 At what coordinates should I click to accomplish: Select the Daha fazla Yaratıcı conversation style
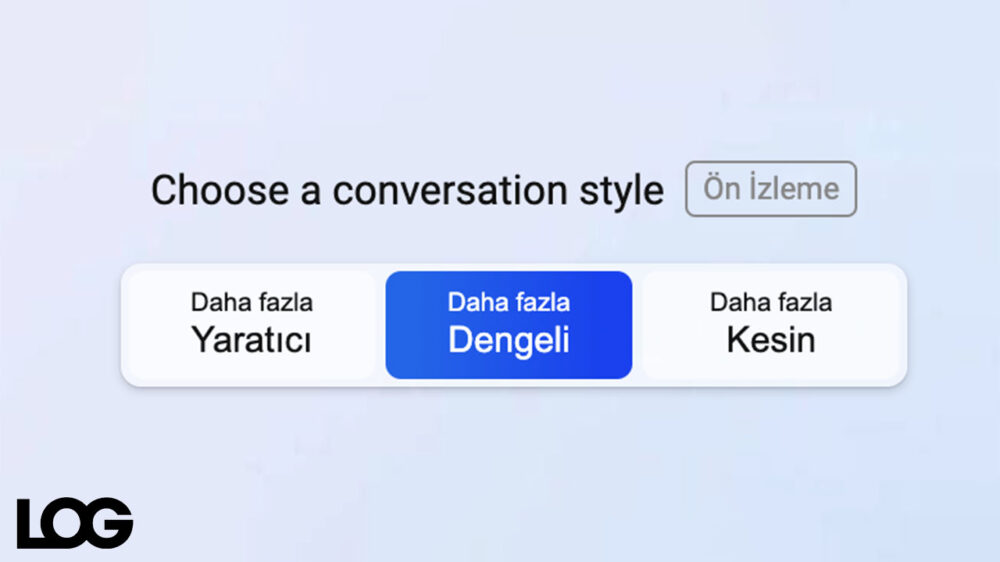(x=253, y=325)
